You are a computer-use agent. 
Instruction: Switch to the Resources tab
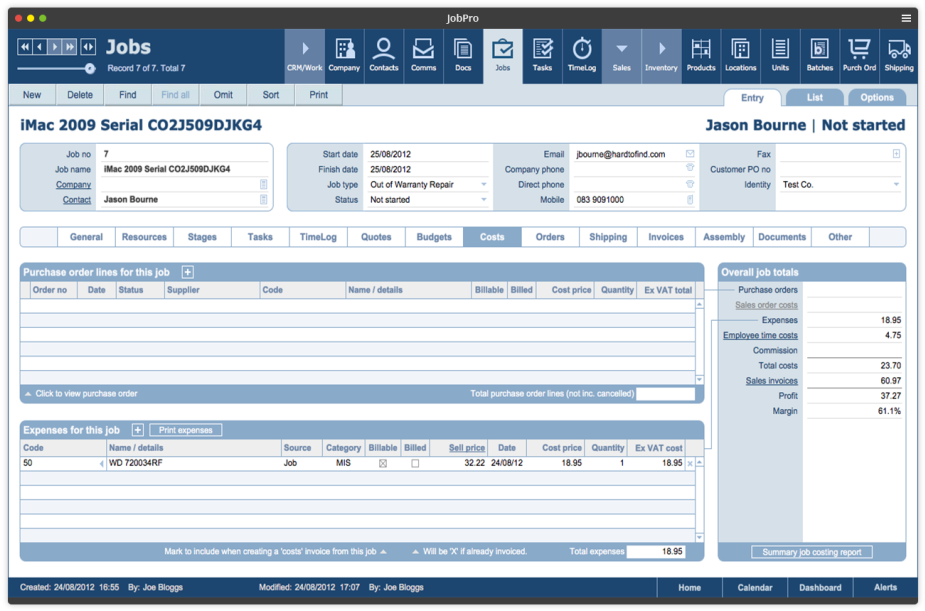click(144, 237)
